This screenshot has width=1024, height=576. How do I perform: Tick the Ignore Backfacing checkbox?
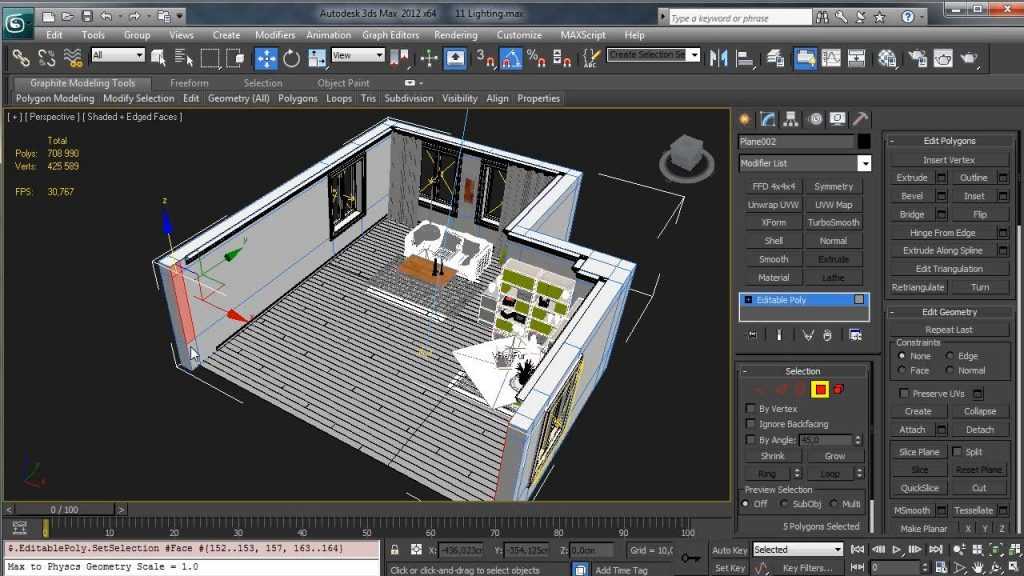[x=751, y=424]
